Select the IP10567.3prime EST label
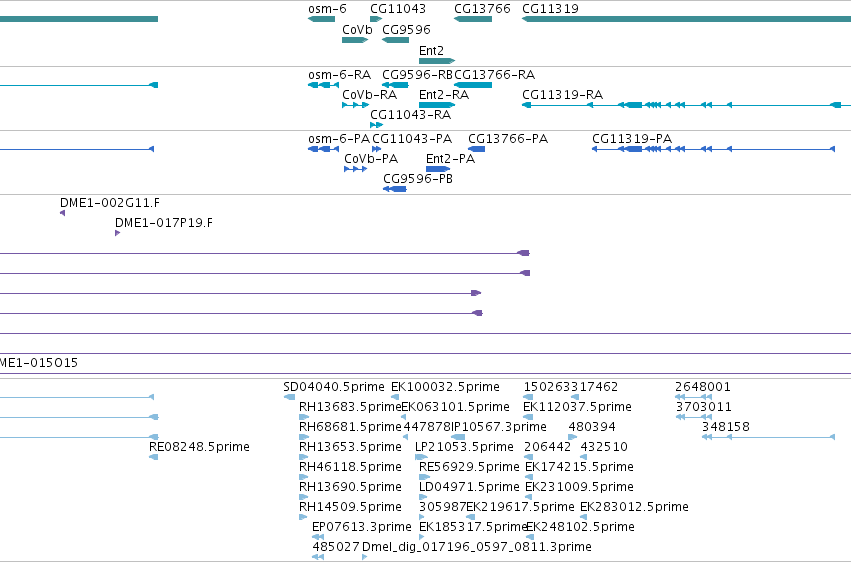The image size is (851, 562). 499,427
